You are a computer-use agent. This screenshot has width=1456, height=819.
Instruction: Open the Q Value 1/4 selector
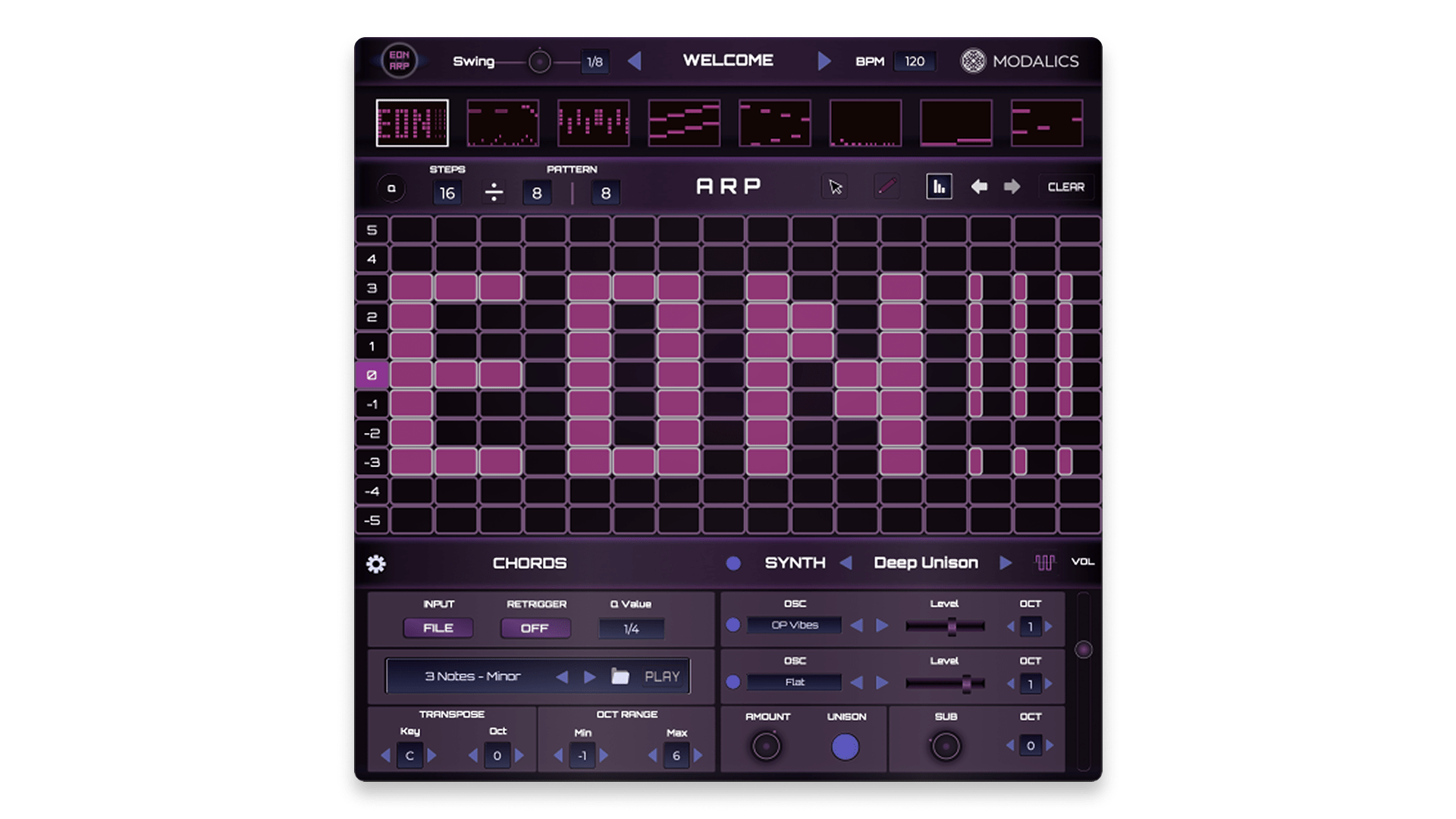(x=631, y=629)
